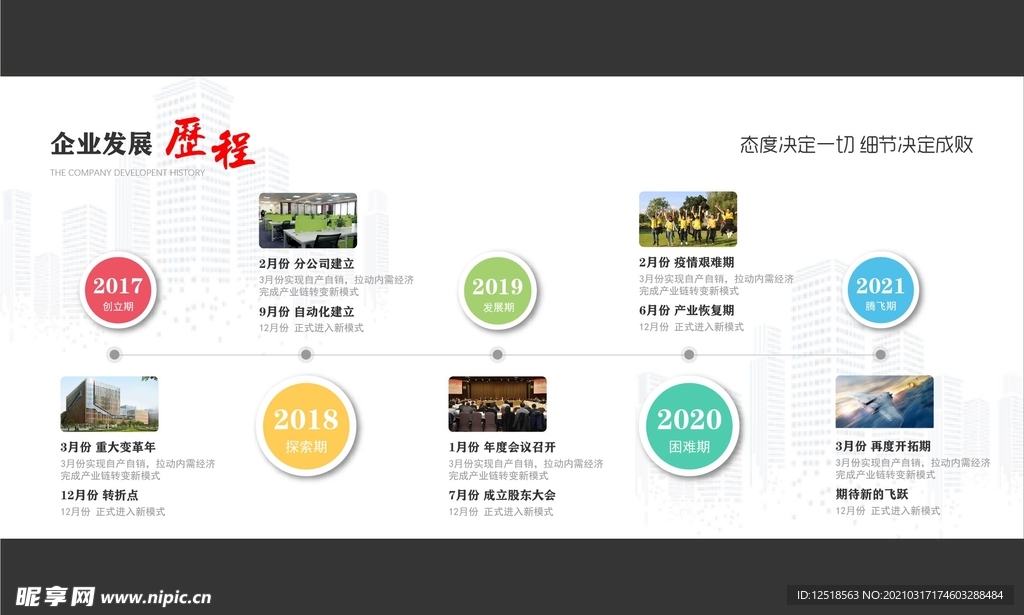Select the 企业发展 heading
This screenshot has width=1024, height=615.
click(x=103, y=143)
